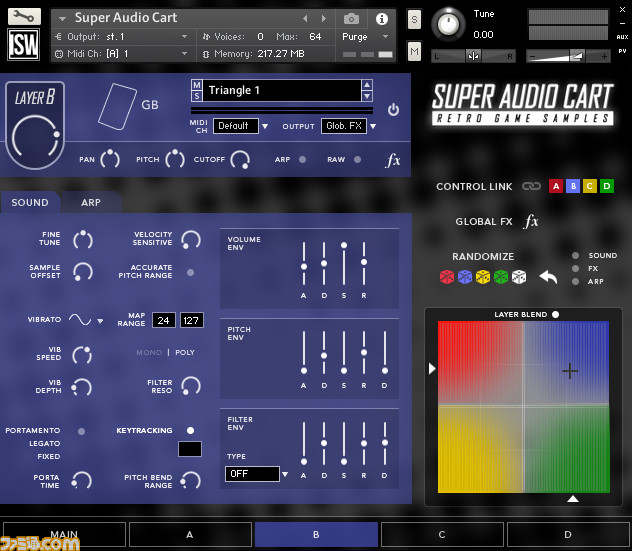Open the Midi Ch dropdown
The image size is (632, 551).
[184, 54]
